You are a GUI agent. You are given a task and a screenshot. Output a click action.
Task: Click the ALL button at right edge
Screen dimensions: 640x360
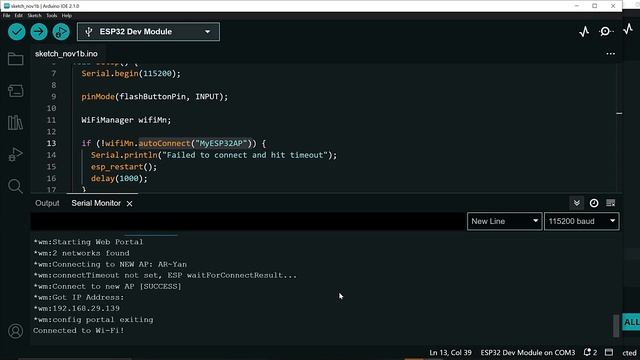631,322
